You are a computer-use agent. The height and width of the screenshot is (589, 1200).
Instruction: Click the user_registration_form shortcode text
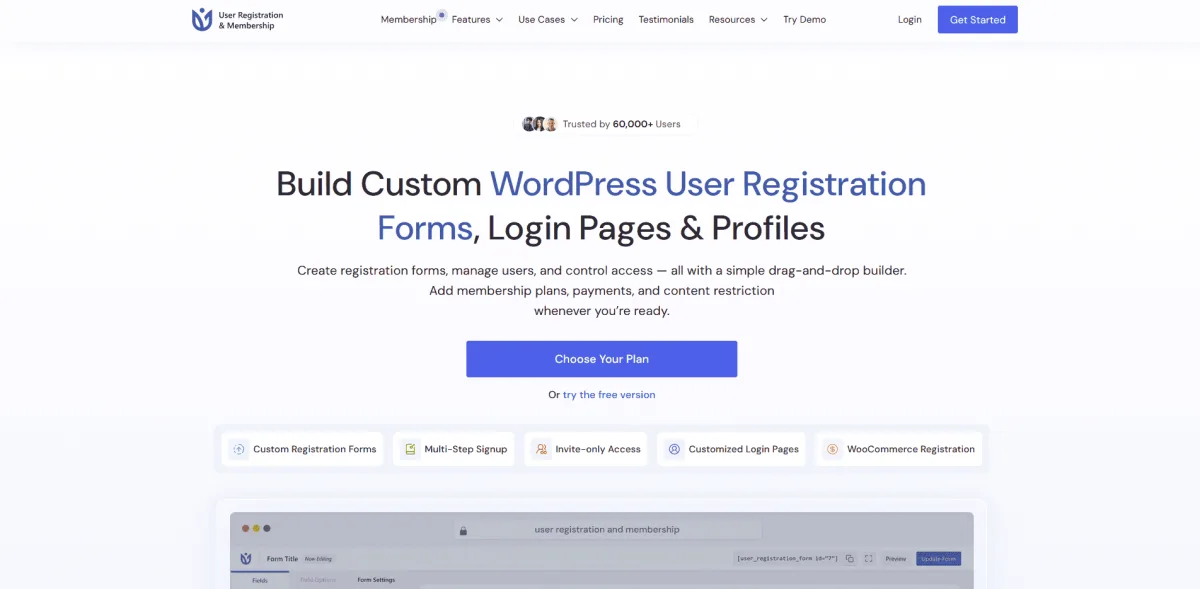[x=786, y=559]
